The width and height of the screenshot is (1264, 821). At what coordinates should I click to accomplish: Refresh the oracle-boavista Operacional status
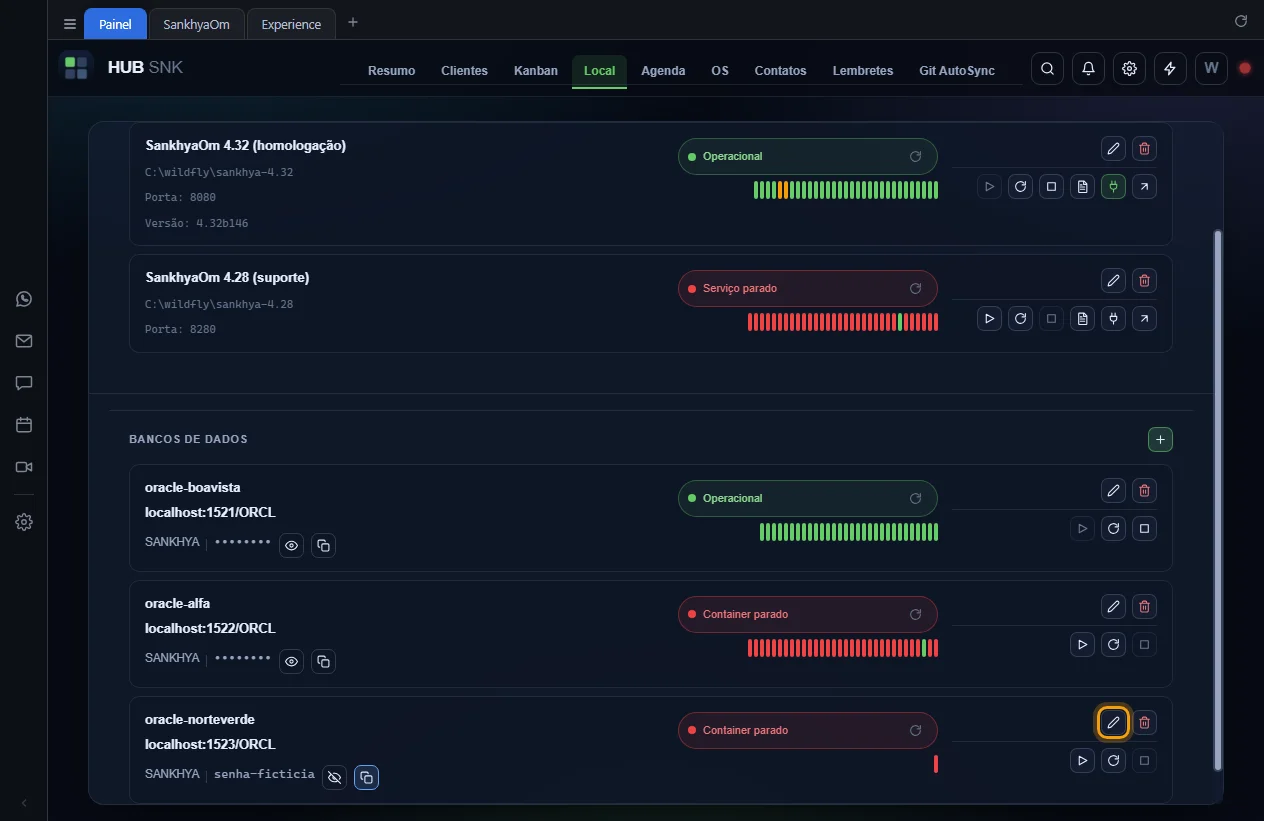pyautogui.click(x=915, y=498)
